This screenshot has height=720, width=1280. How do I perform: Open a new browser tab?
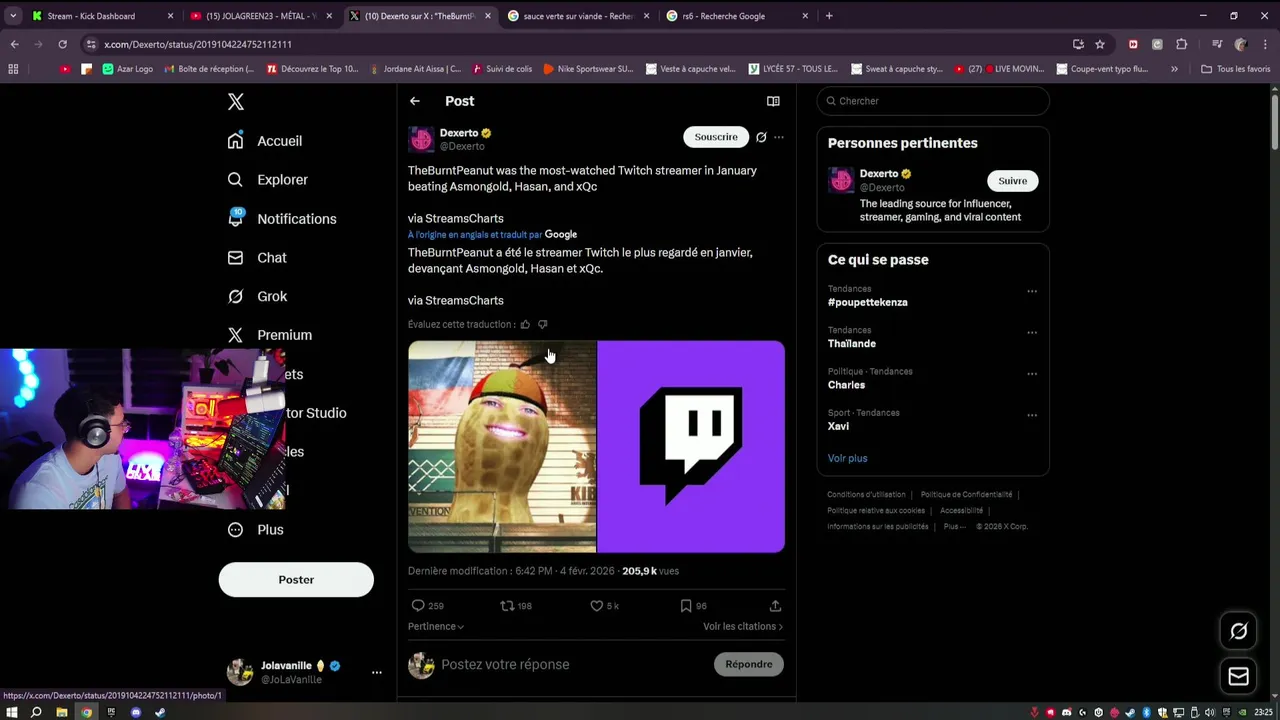[829, 16]
